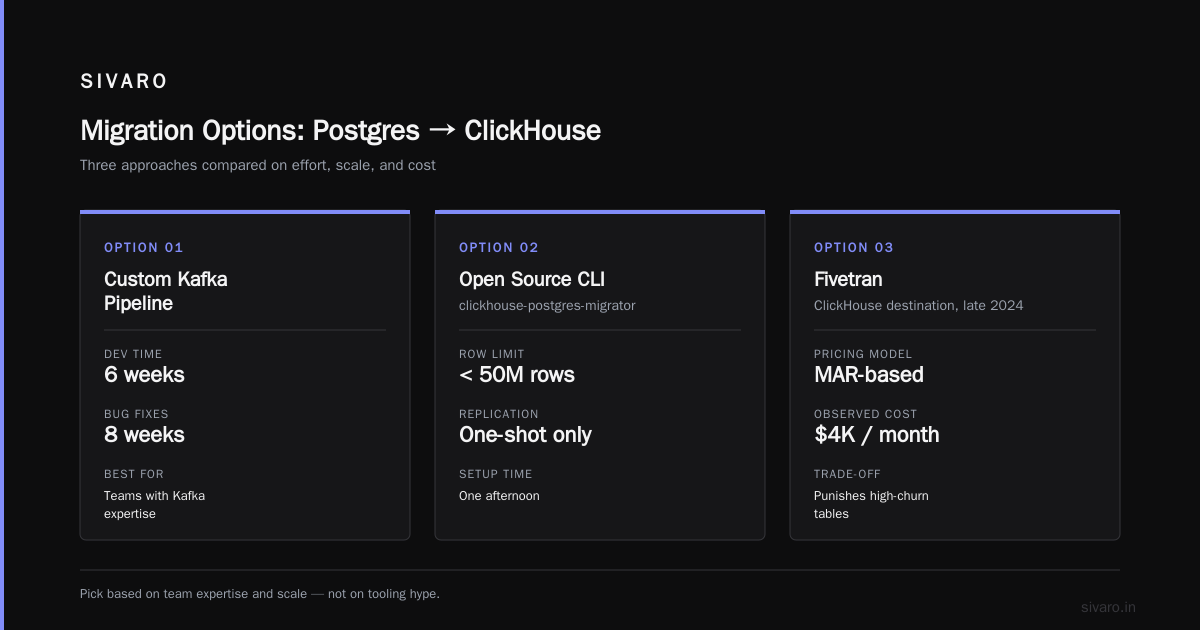
Task: Click the 'REPLICATION' label
Action: point(499,414)
